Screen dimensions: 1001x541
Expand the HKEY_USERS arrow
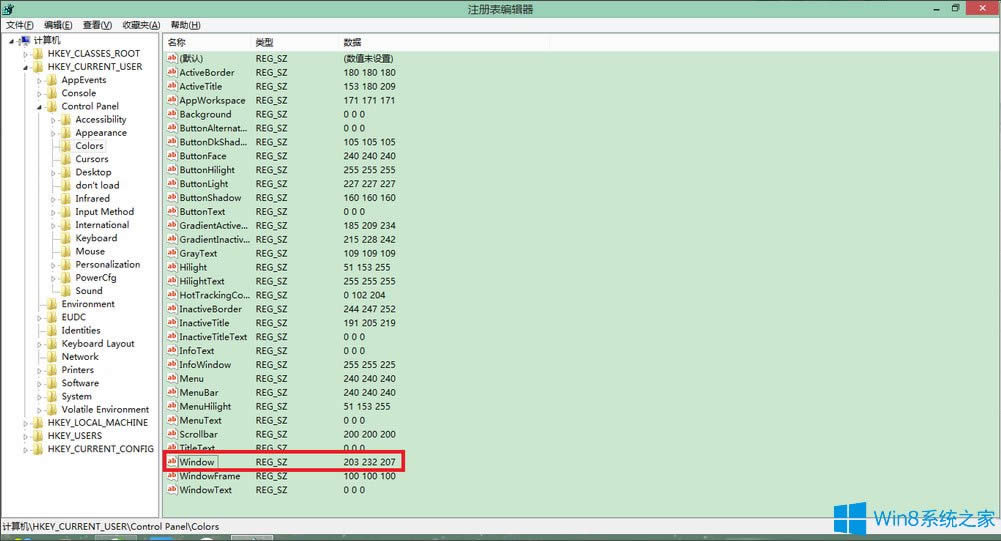[x=26, y=437]
